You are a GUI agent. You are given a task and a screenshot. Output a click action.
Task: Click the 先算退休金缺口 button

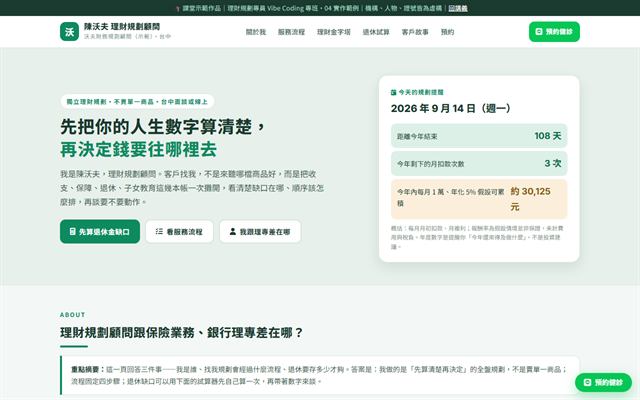100,231
